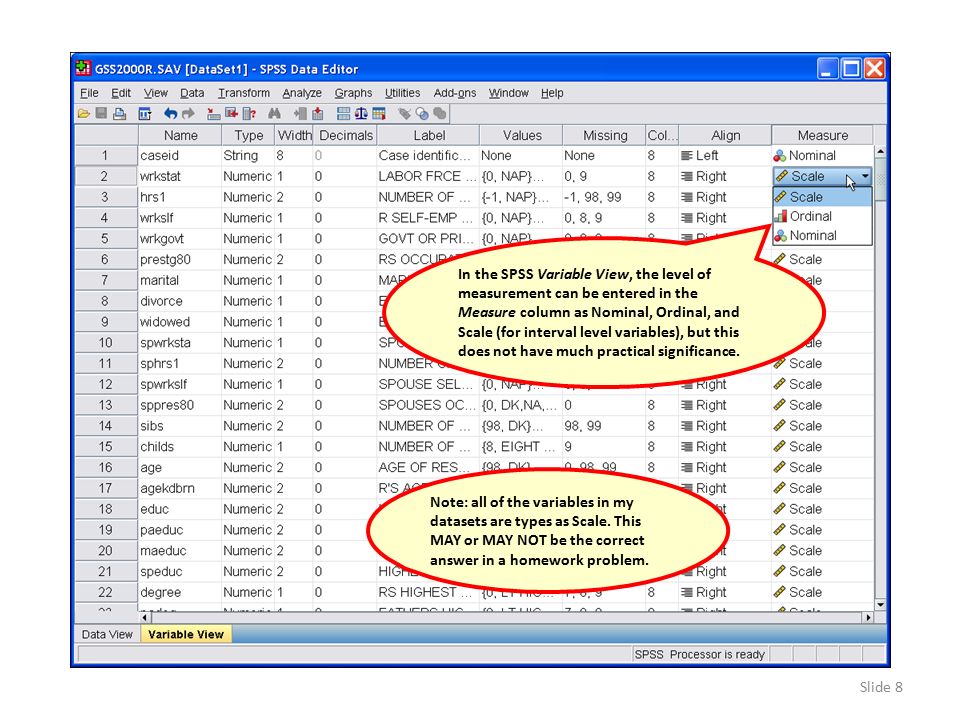This screenshot has width=960, height=720.
Task: Click the Nominal icon in caseid row
Action: pos(779,156)
